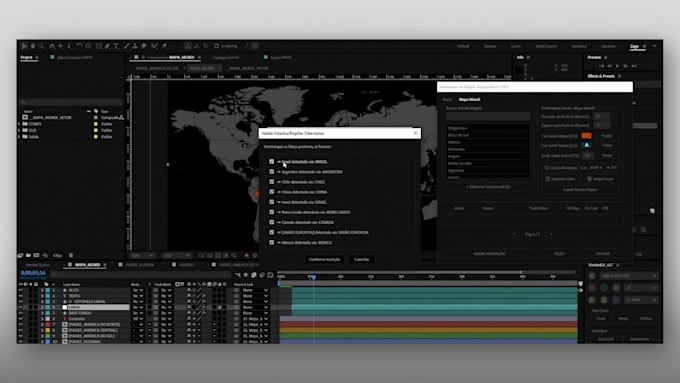
Task: Go to previous page in script panel pagination
Action: point(514,234)
